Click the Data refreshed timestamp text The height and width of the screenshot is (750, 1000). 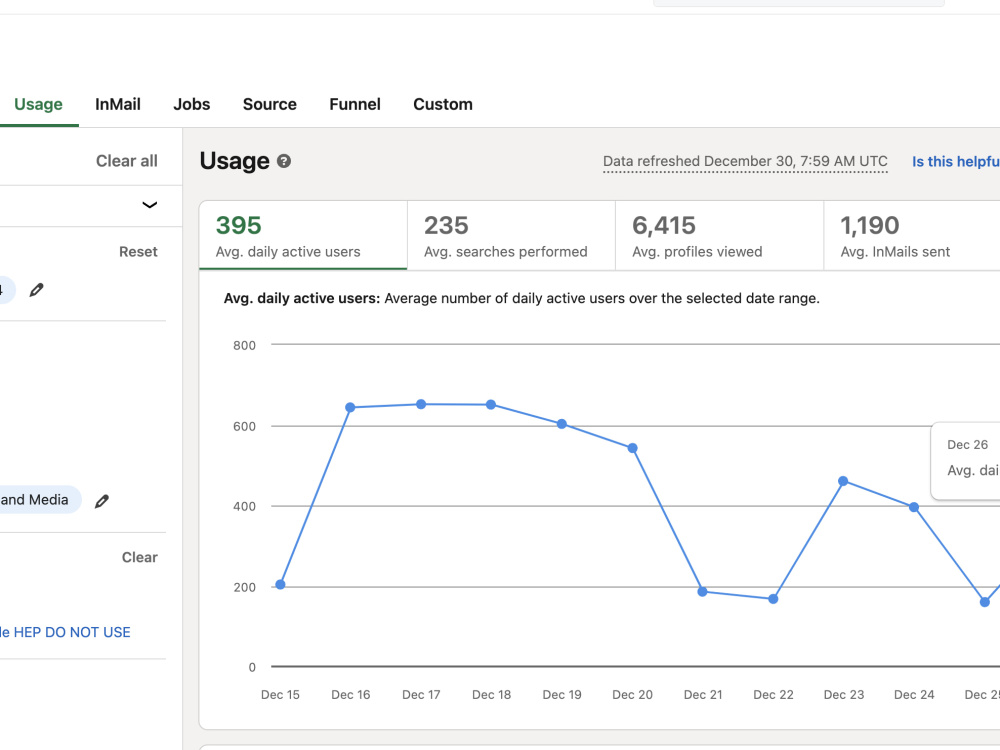click(x=745, y=161)
